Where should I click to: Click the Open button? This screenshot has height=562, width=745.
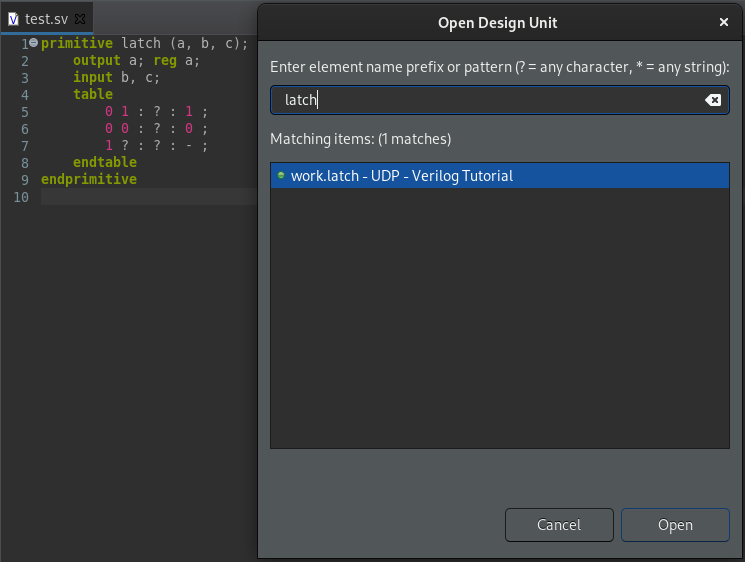click(x=675, y=525)
